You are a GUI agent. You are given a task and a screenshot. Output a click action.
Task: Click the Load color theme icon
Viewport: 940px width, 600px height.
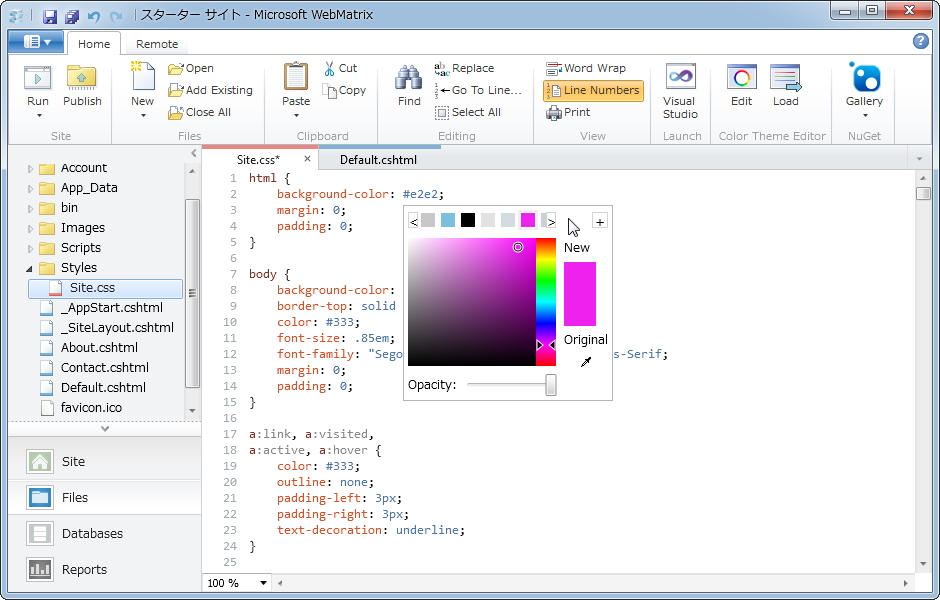(x=786, y=79)
